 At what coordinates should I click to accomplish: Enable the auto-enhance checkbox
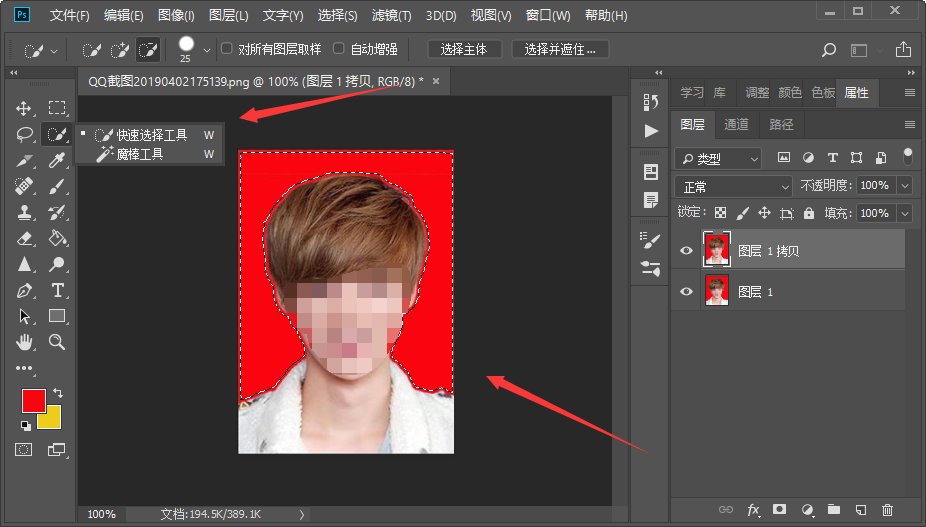click(339, 49)
